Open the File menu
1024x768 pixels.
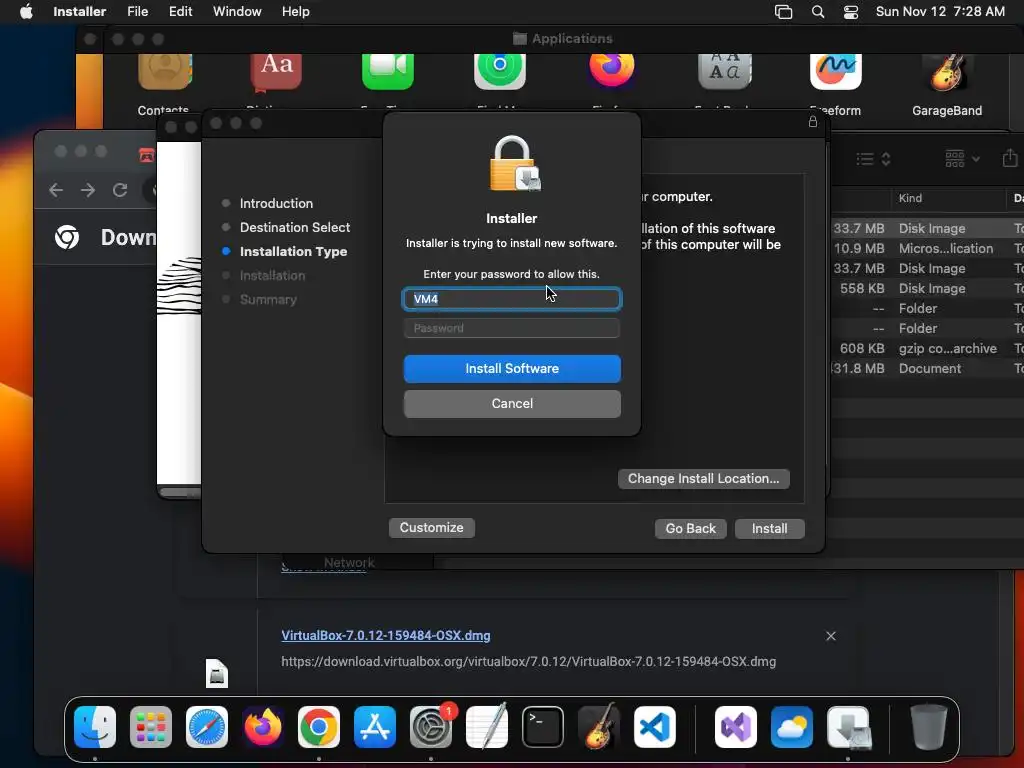137,11
